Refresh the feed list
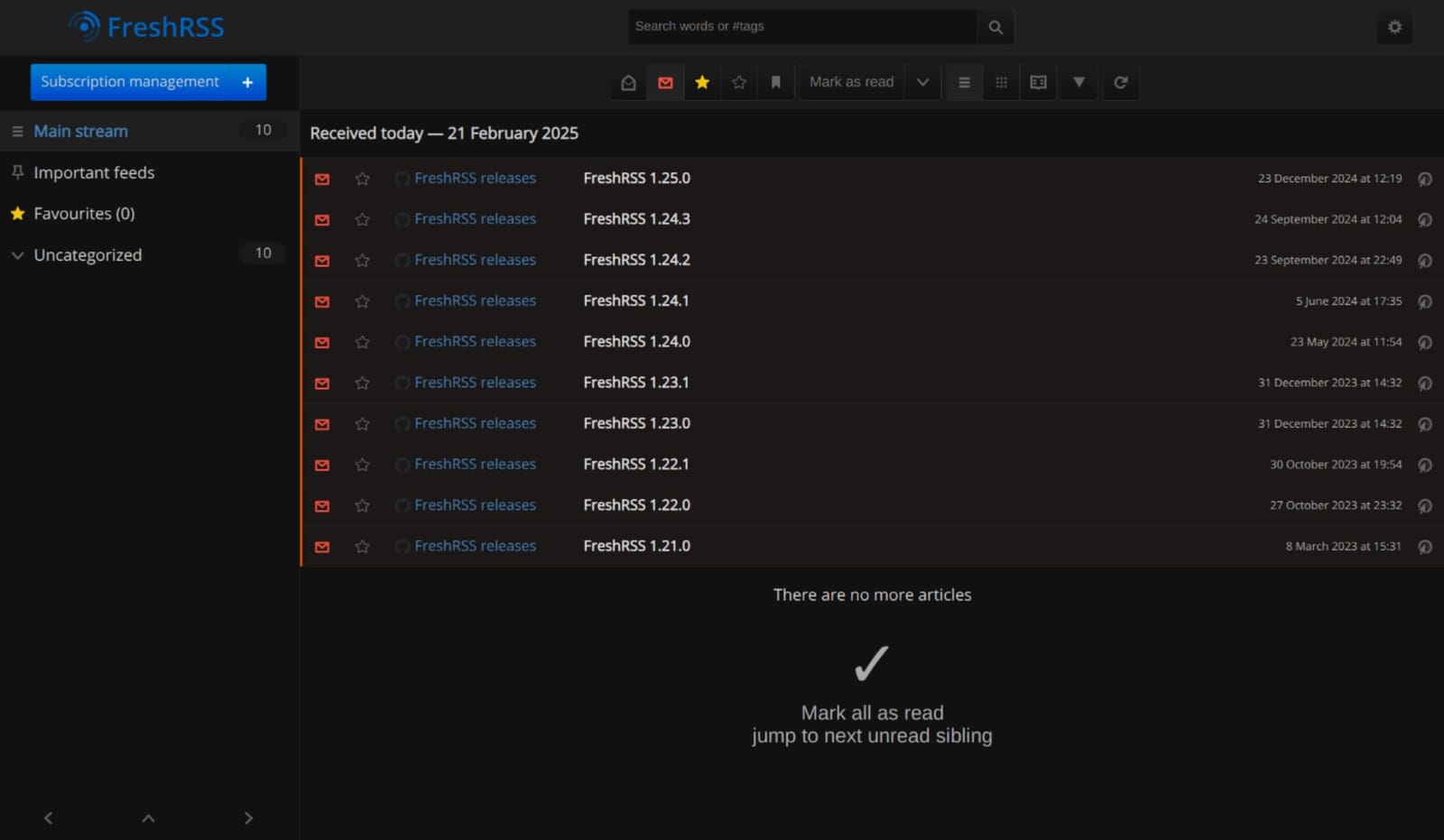Screen dimensions: 1444x840 point(1121,82)
